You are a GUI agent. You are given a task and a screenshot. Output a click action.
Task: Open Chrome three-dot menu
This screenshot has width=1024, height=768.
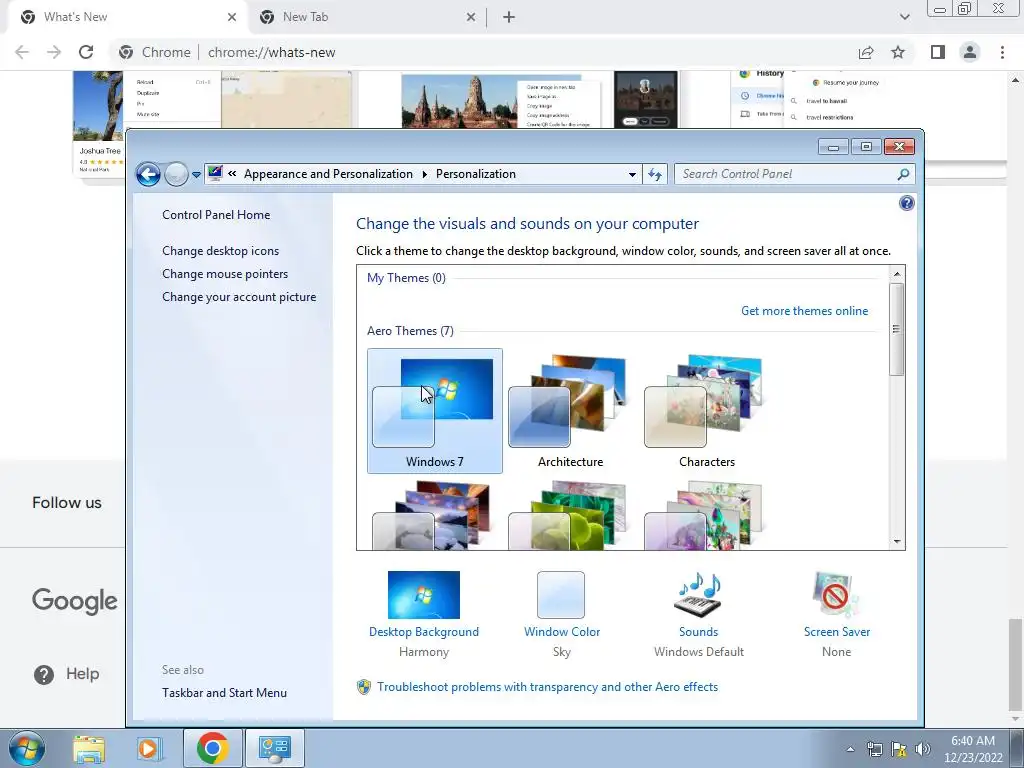[x=1002, y=52]
